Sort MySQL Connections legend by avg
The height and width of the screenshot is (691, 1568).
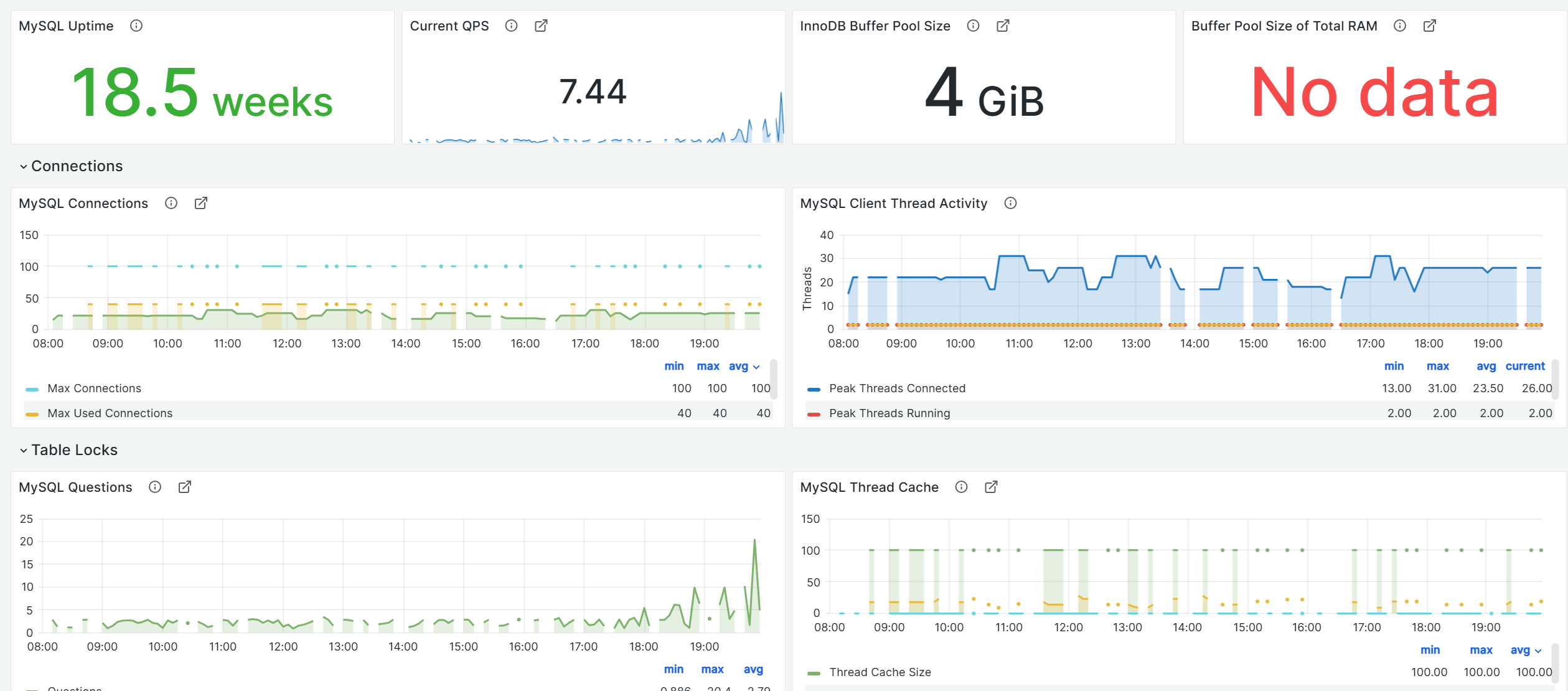pyautogui.click(x=738, y=366)
